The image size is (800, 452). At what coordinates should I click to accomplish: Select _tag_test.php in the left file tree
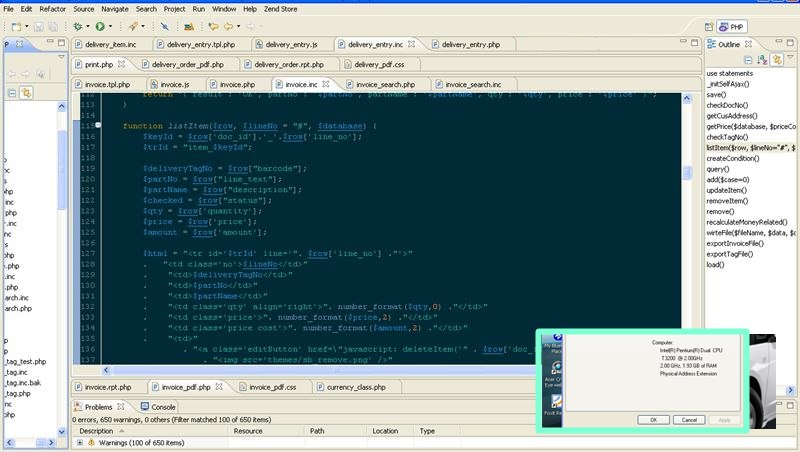(x=26, y=361)
